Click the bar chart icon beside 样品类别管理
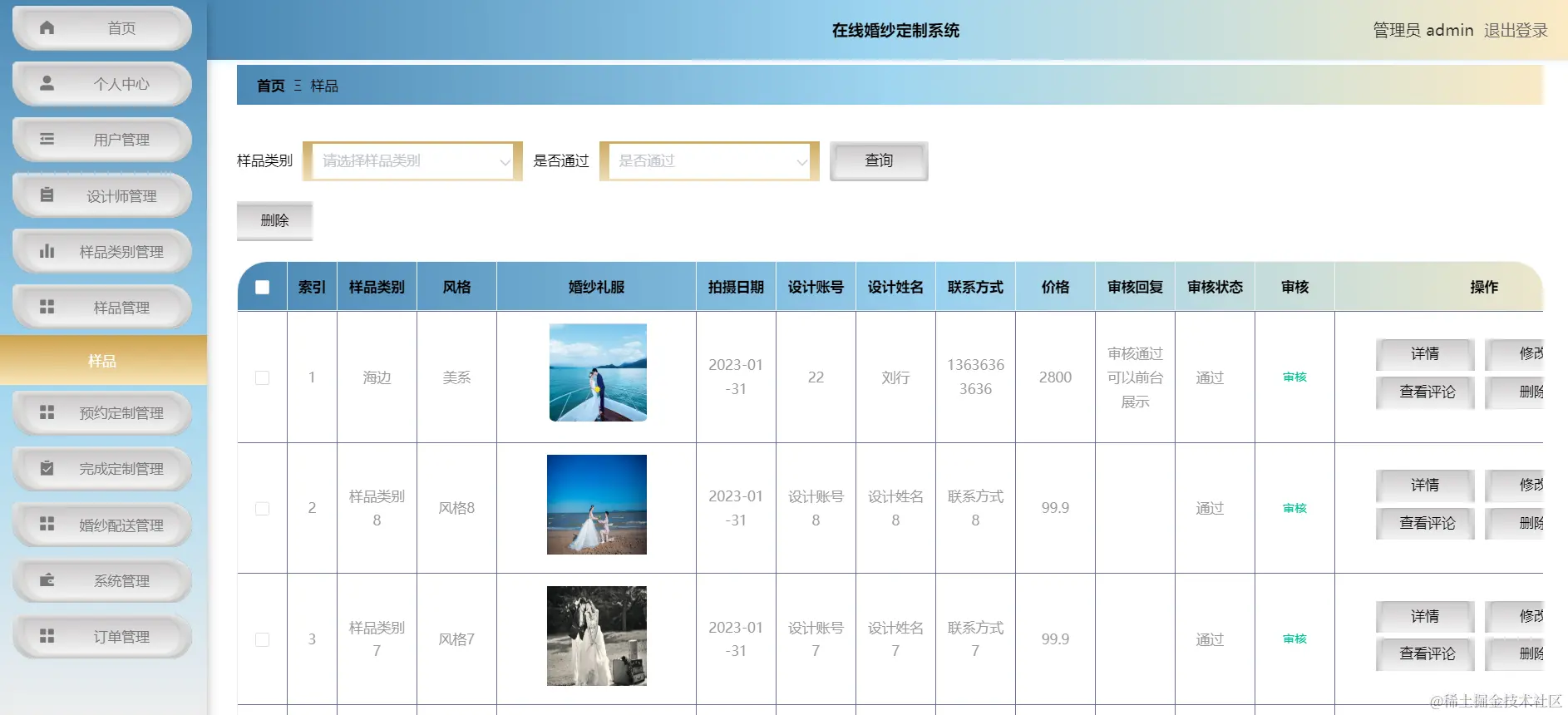Screen dimensions: 1568x715 47,250
